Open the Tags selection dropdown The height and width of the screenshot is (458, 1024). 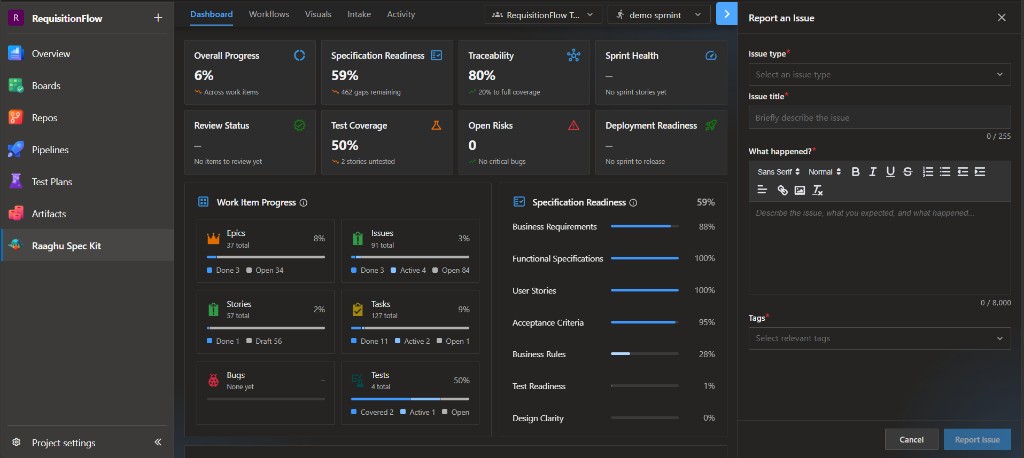(x=879, y=338)
